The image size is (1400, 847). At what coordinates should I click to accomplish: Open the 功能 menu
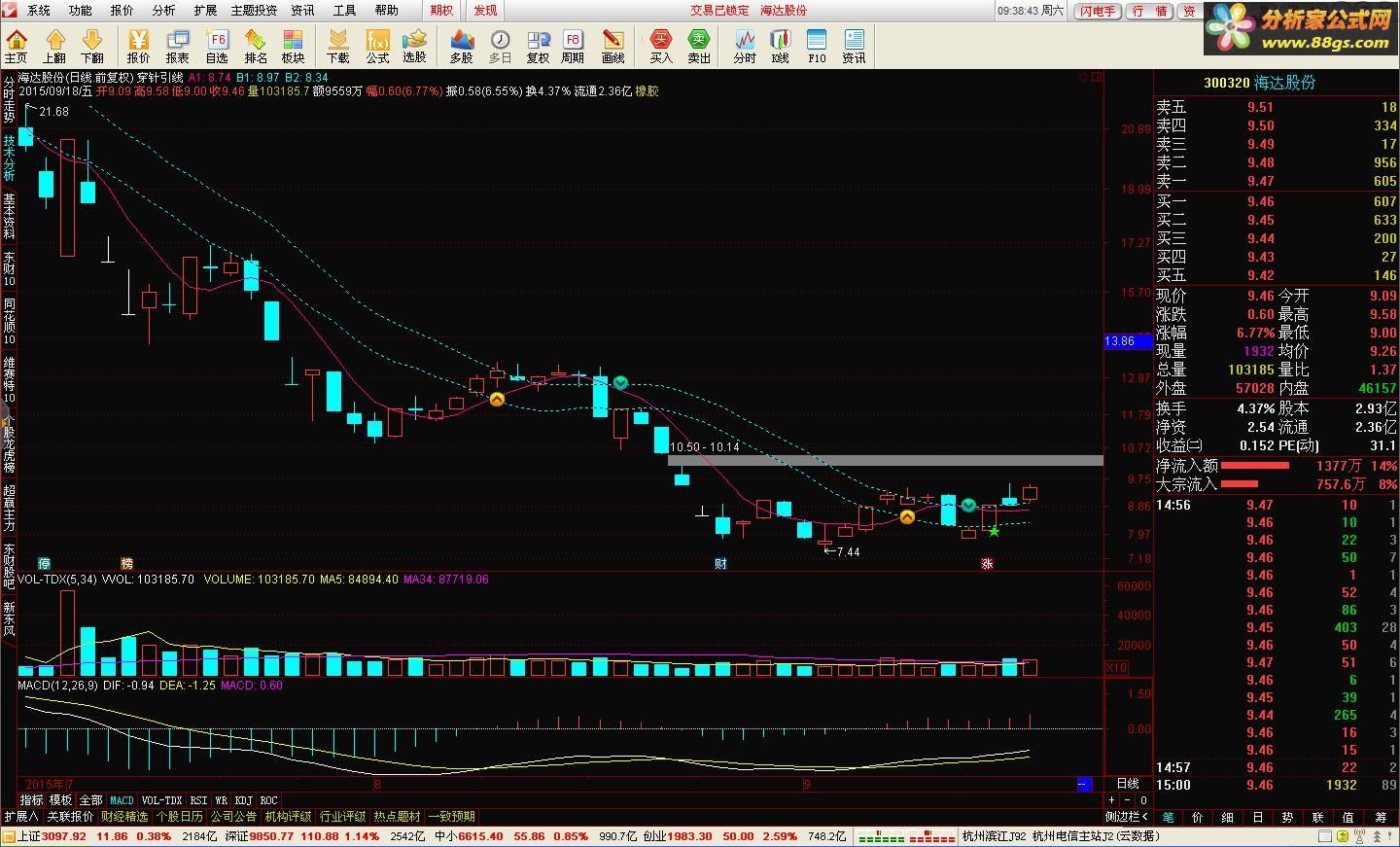(81, 10)
